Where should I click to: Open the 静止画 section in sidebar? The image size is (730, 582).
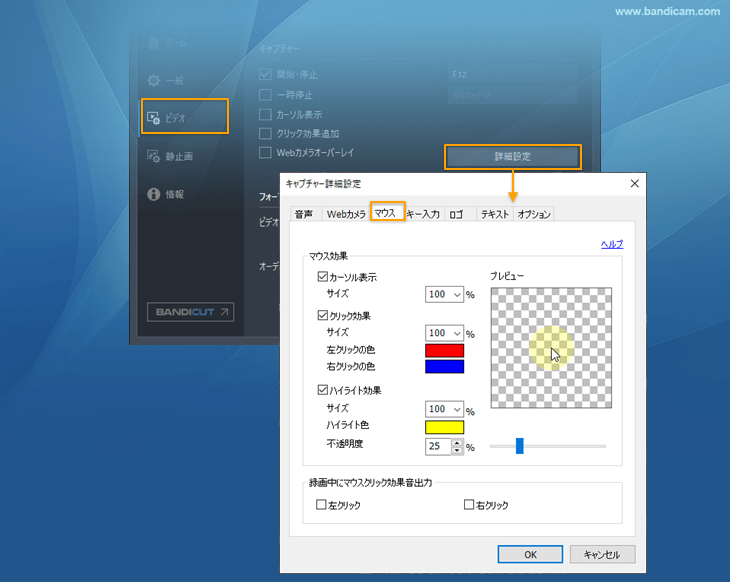point(170,156)
